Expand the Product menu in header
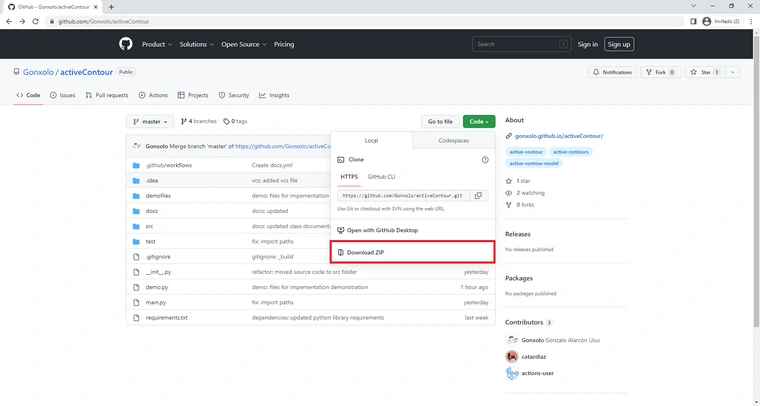 pyautogui.click(x=157, y=44)
